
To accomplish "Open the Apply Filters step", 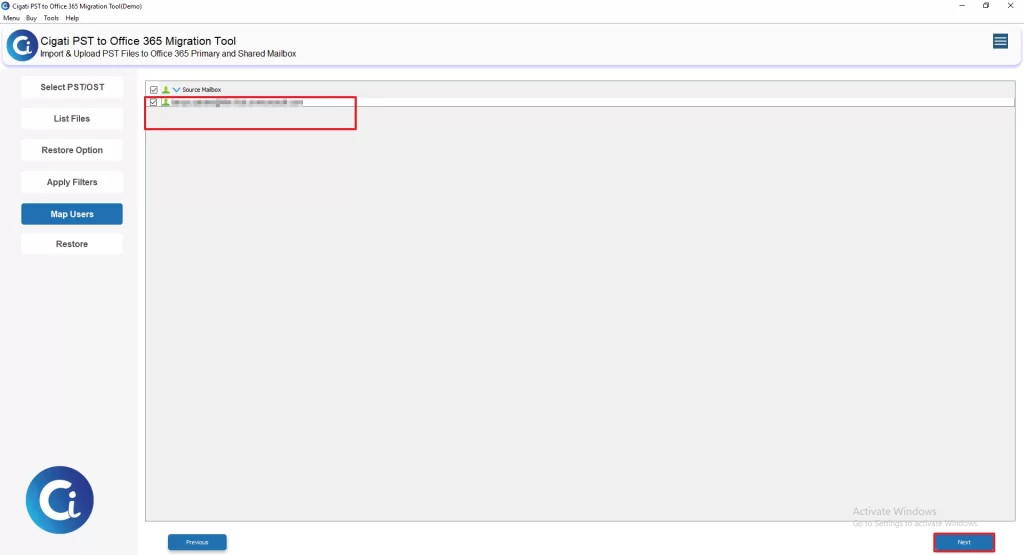I will point(72,182).
